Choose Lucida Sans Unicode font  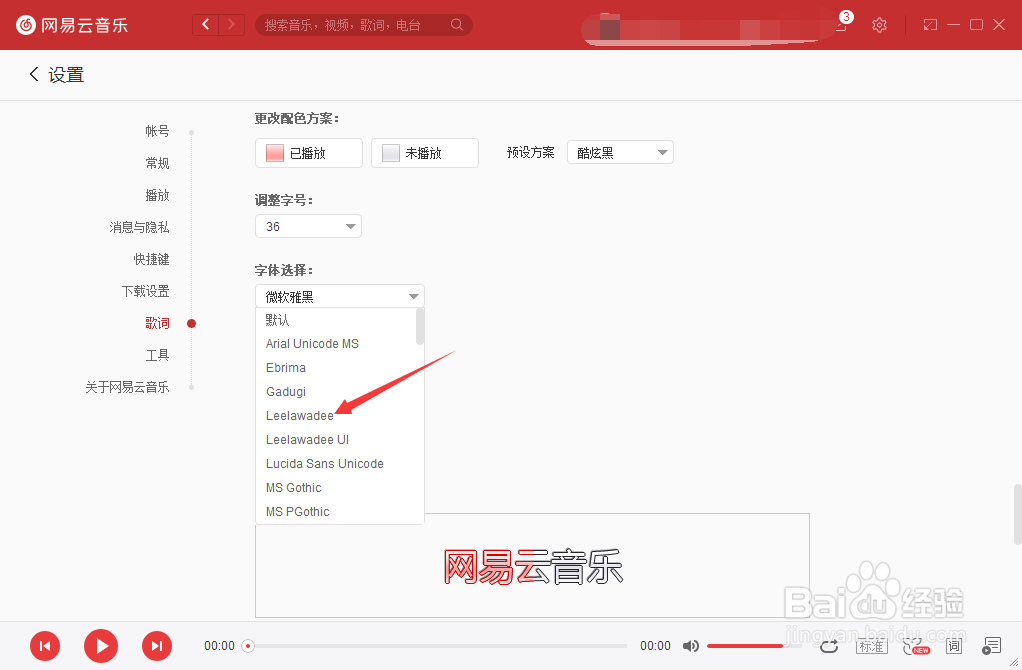click(336, 463)
